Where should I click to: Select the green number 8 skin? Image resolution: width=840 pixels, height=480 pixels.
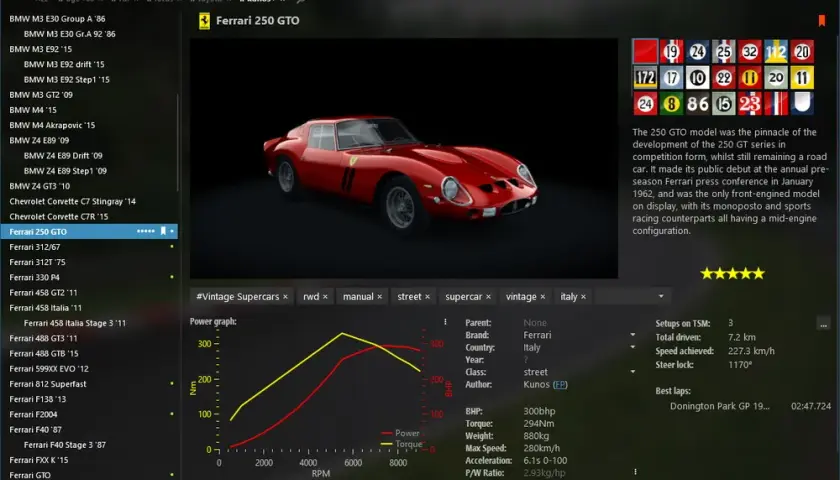coord(671,103)
